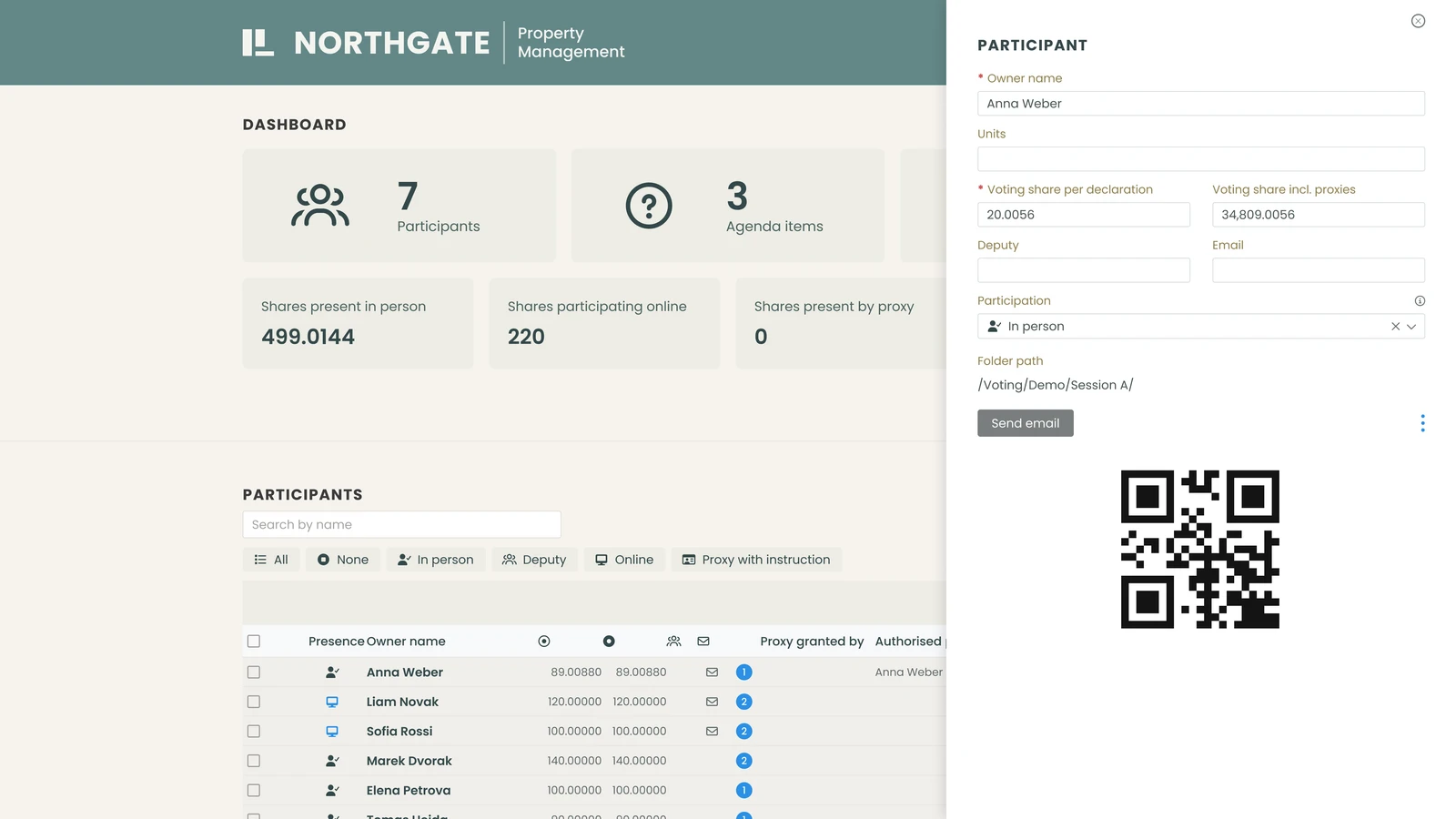Click the QR code image
1456x819 pixels.
pyautogui.click(x=1200, y=550)
